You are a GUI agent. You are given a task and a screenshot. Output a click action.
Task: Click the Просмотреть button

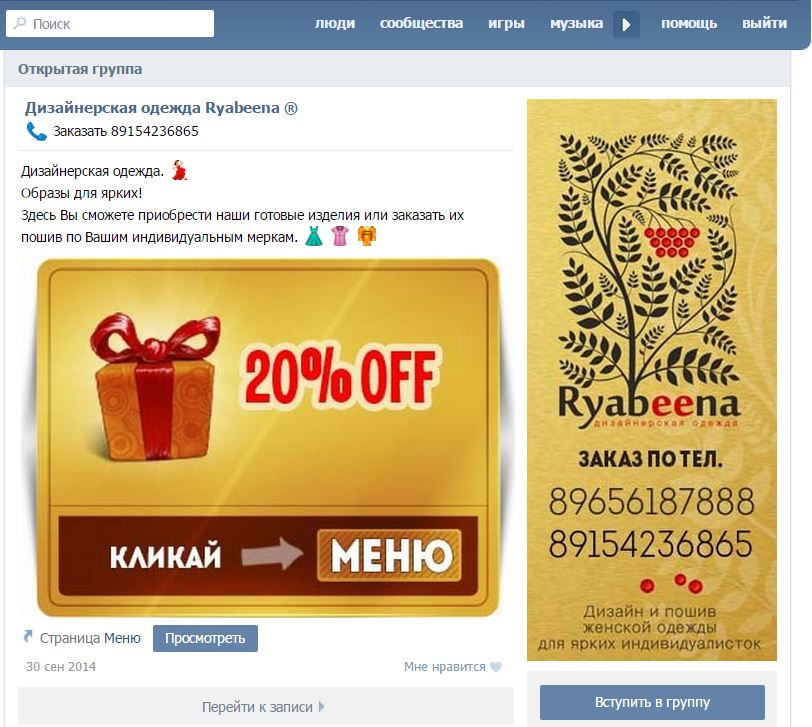(x=205, y=638)
